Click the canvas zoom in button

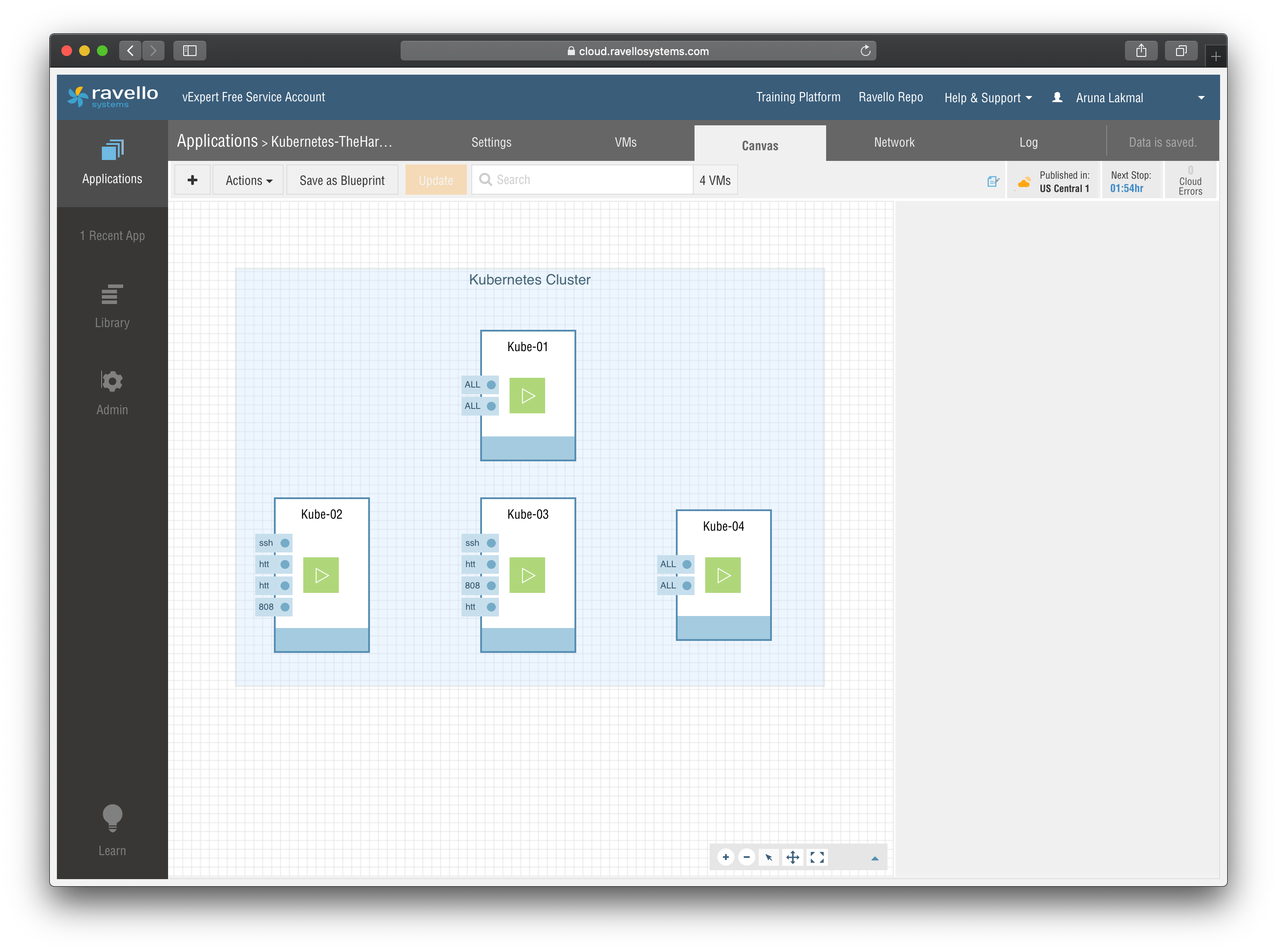point(725,857)
